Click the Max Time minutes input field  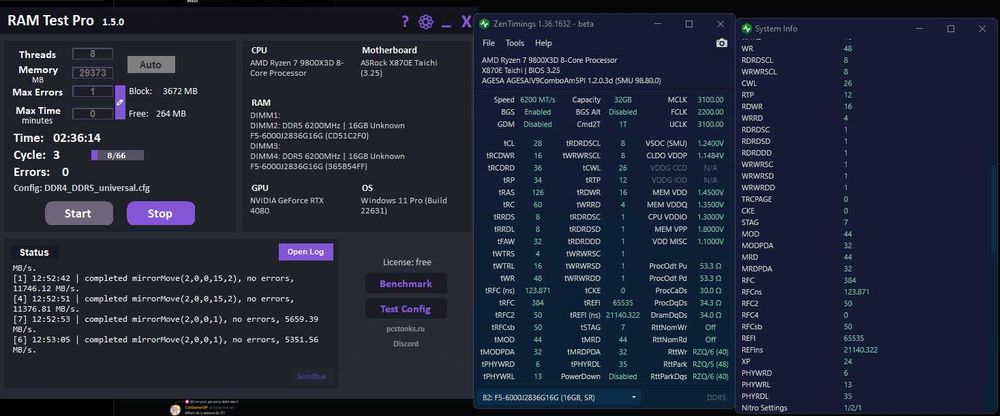pyautogui.click(x=92, y=114)
